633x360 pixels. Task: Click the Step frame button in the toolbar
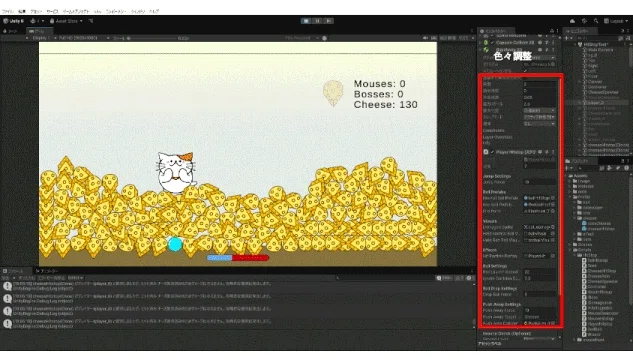click(x=329, y=21)
